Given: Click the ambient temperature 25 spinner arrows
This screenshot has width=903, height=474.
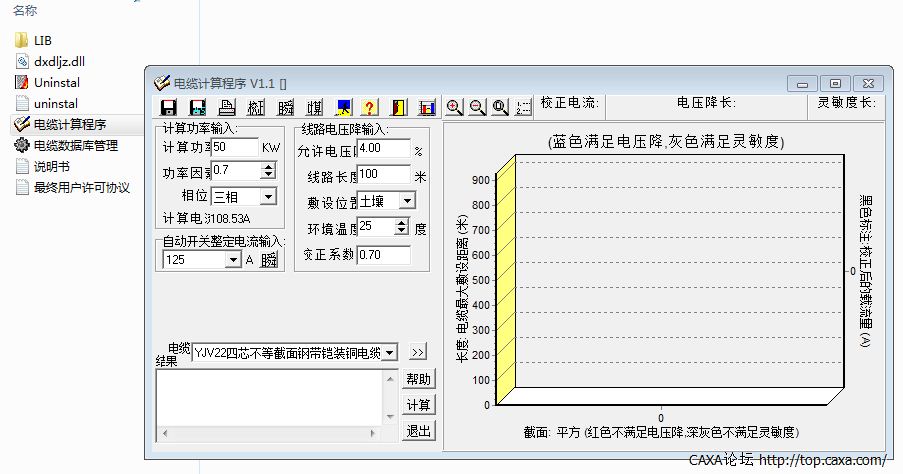Looking at the screenshot, I should [x=402, y=227].
